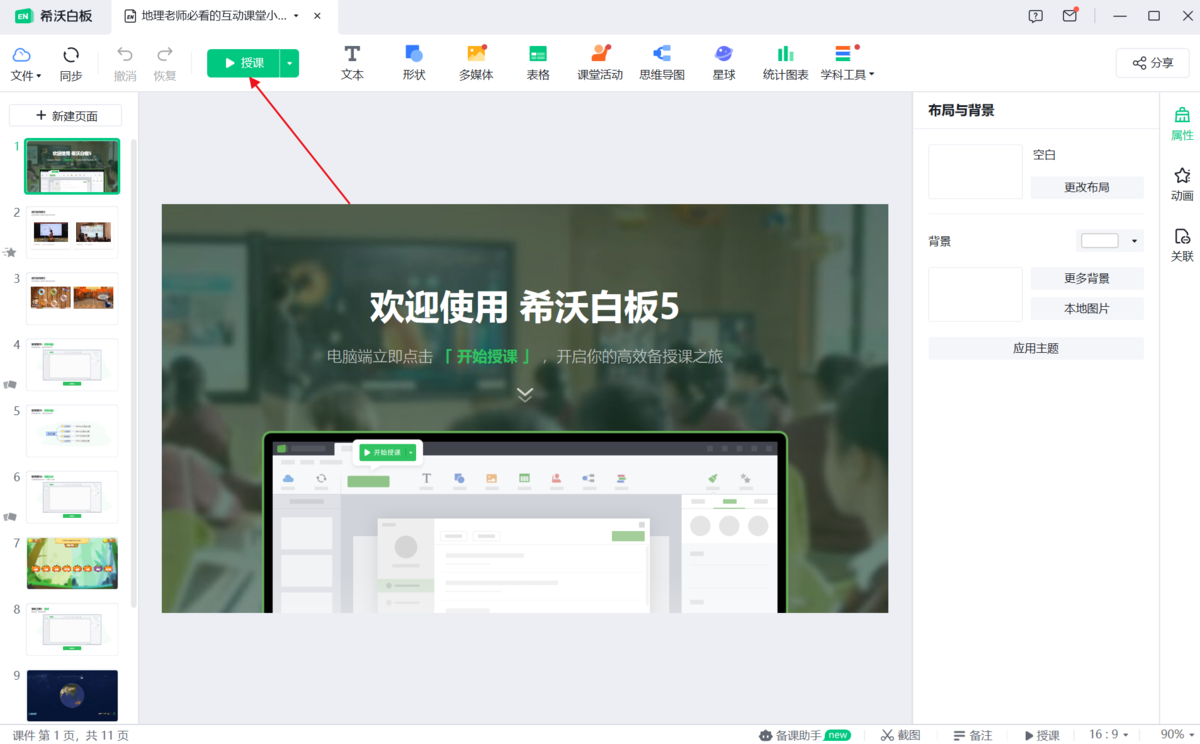
Task: Click the background preview box
Action: point(975,294)
